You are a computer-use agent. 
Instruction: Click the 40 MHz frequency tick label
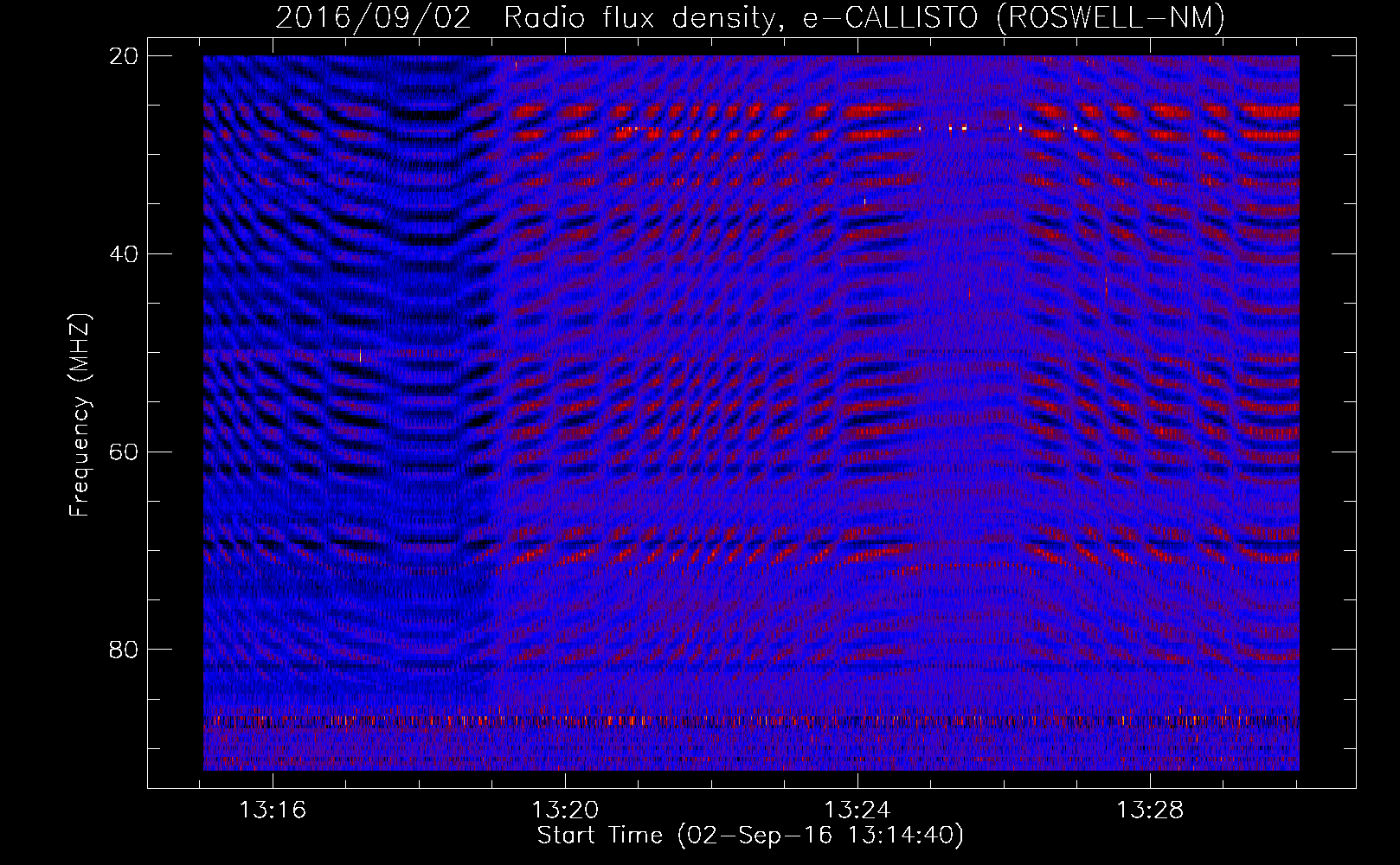click(124, 254)
